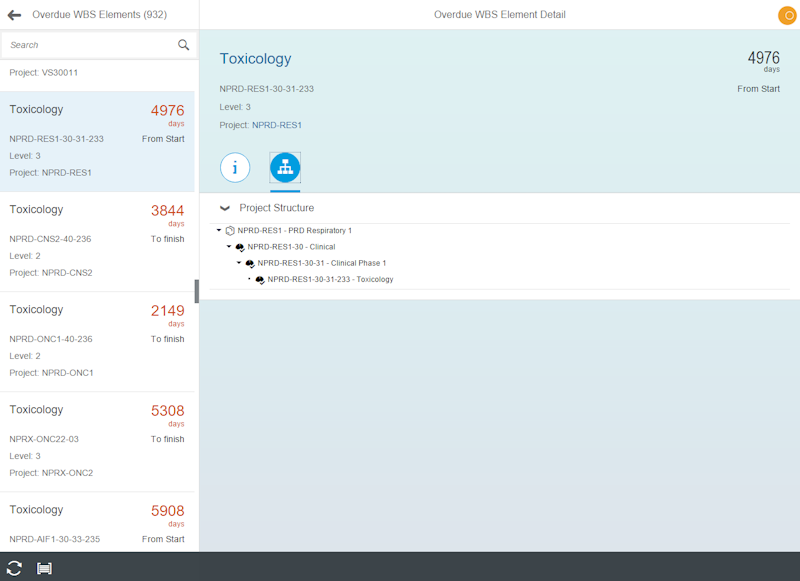Select the project hierarchy tab icon
The image size is (800, 581).
[x=285, y=168]
